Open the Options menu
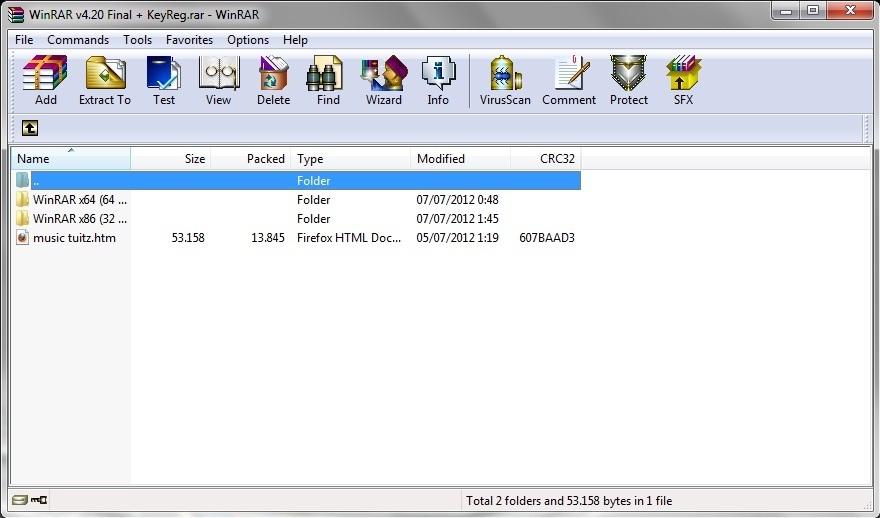 tap(248, 40)
